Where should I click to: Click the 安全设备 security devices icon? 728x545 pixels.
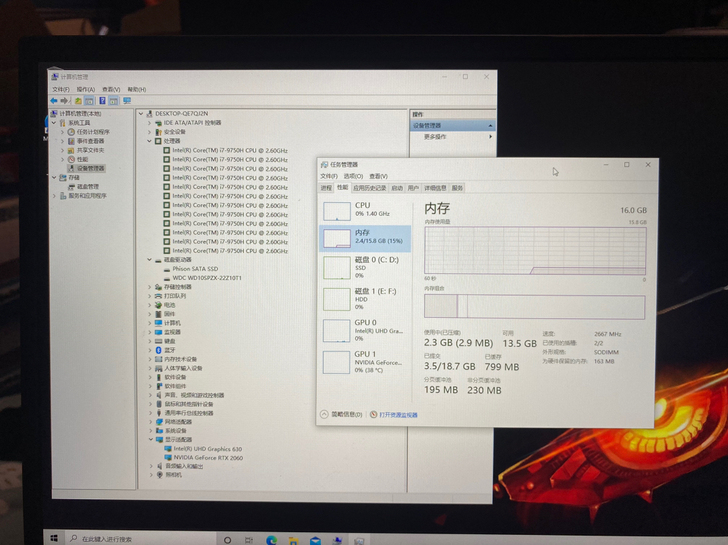pyautogui.click(x=158, y=132)
